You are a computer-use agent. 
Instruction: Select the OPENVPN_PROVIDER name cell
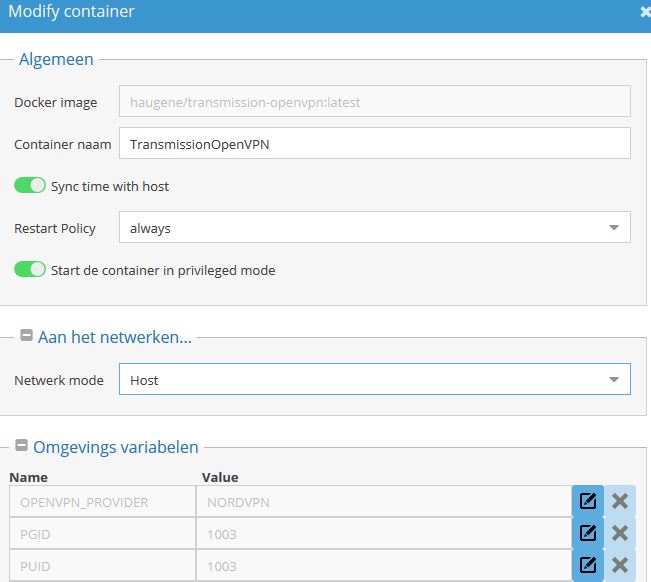pos(102,501)
